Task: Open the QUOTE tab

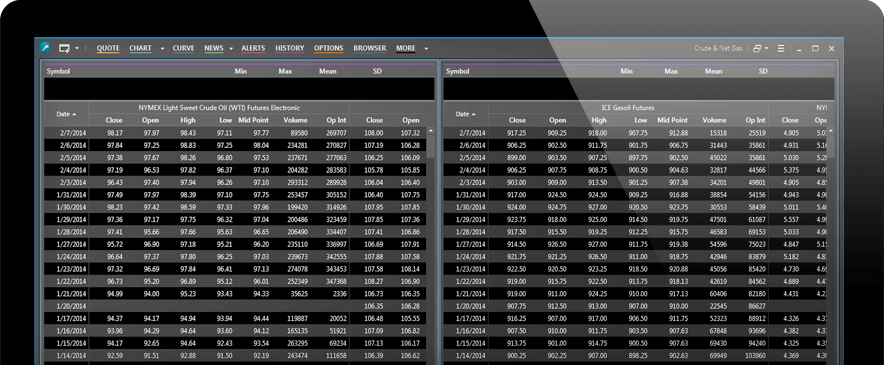Action: coord(108,49)
